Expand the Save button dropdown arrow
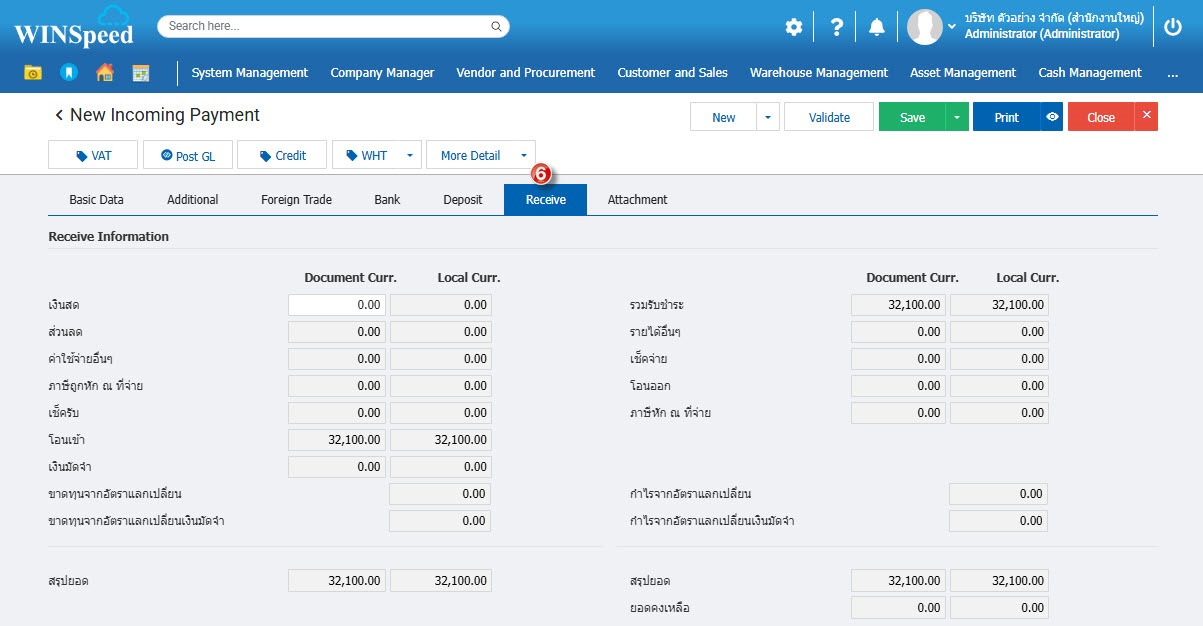Screen dimensions: 1203x626 click(956, 117)
